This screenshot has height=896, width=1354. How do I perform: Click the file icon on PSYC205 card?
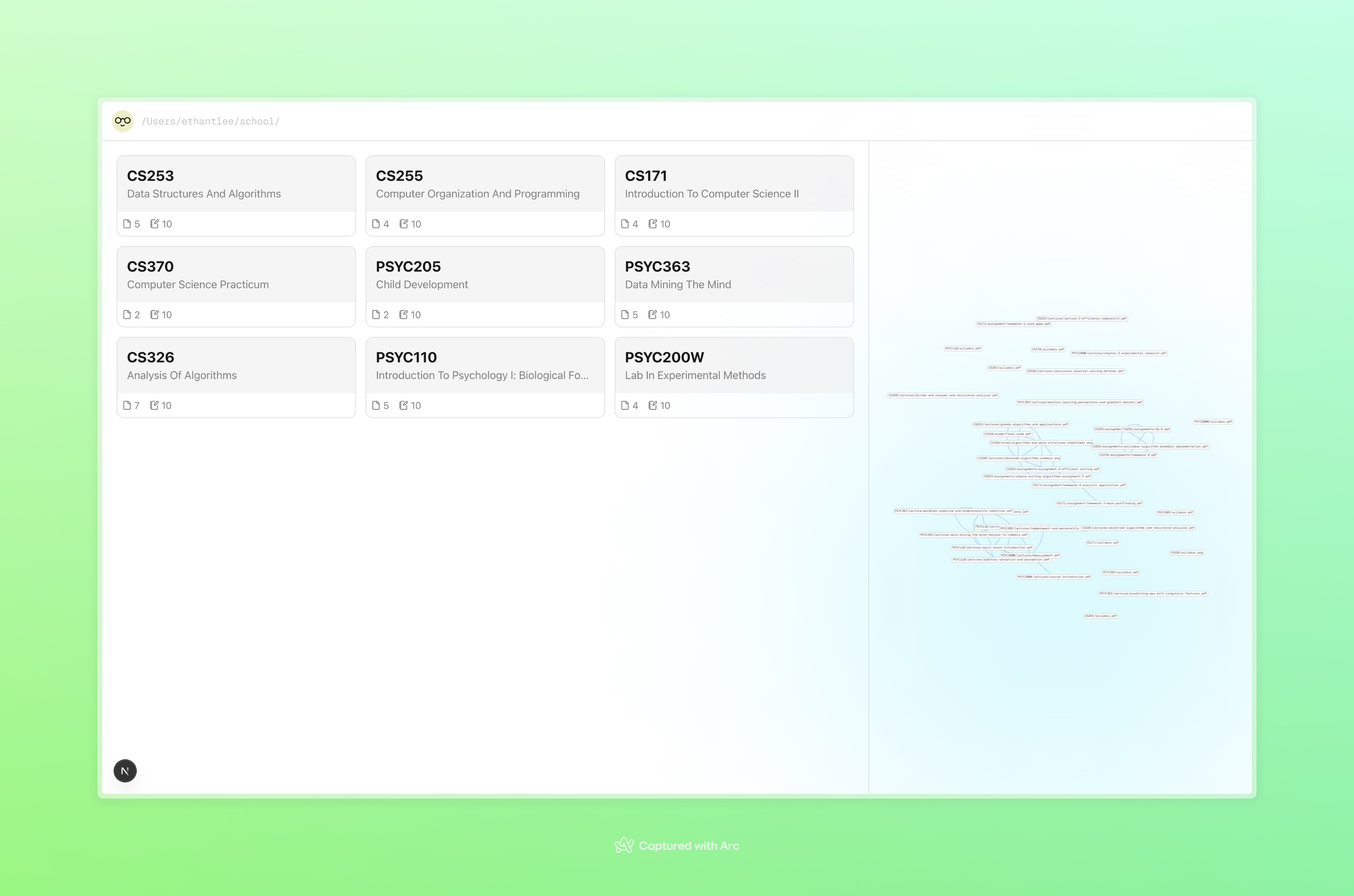(376, 315)
